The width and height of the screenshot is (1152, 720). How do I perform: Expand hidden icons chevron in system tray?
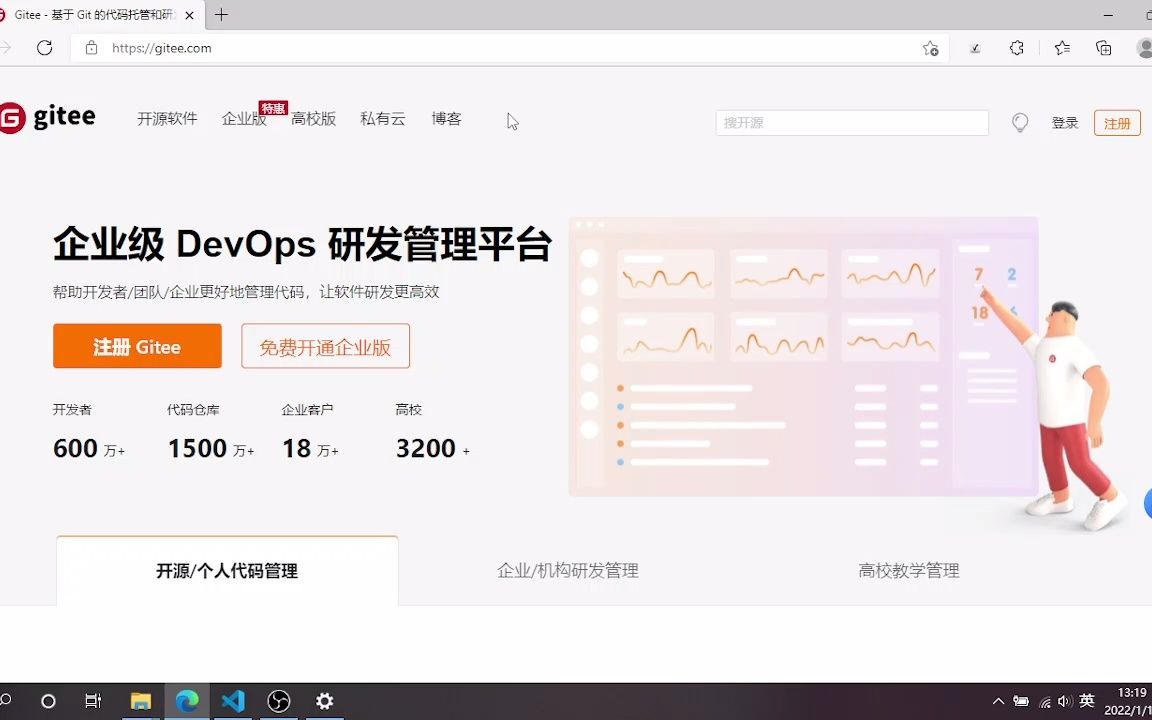point(999,701)
